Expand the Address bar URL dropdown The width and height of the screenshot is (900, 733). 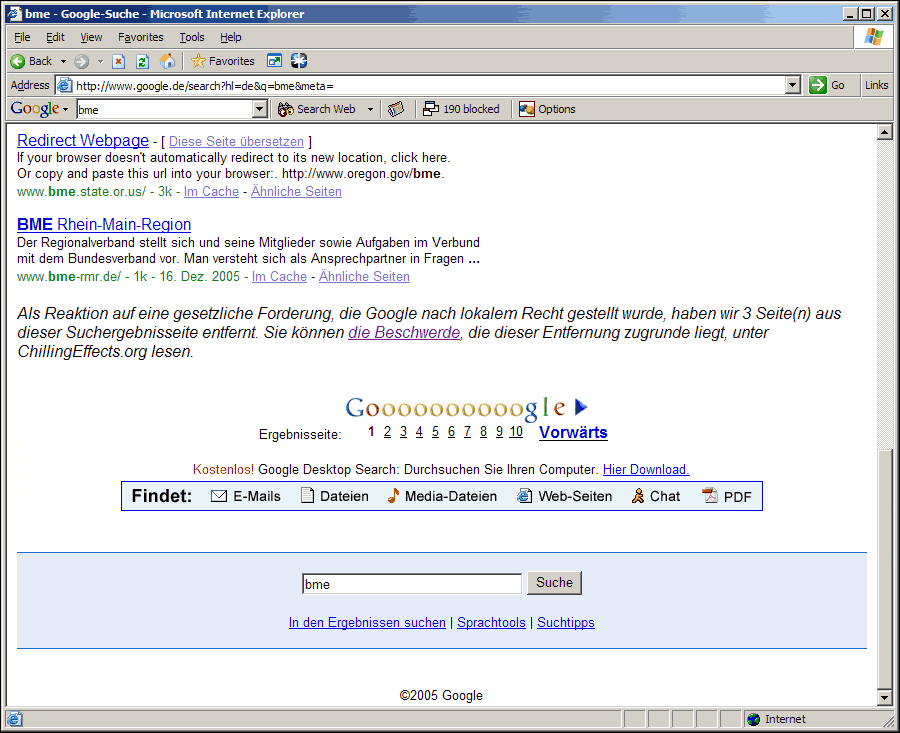tap(793, 85)
